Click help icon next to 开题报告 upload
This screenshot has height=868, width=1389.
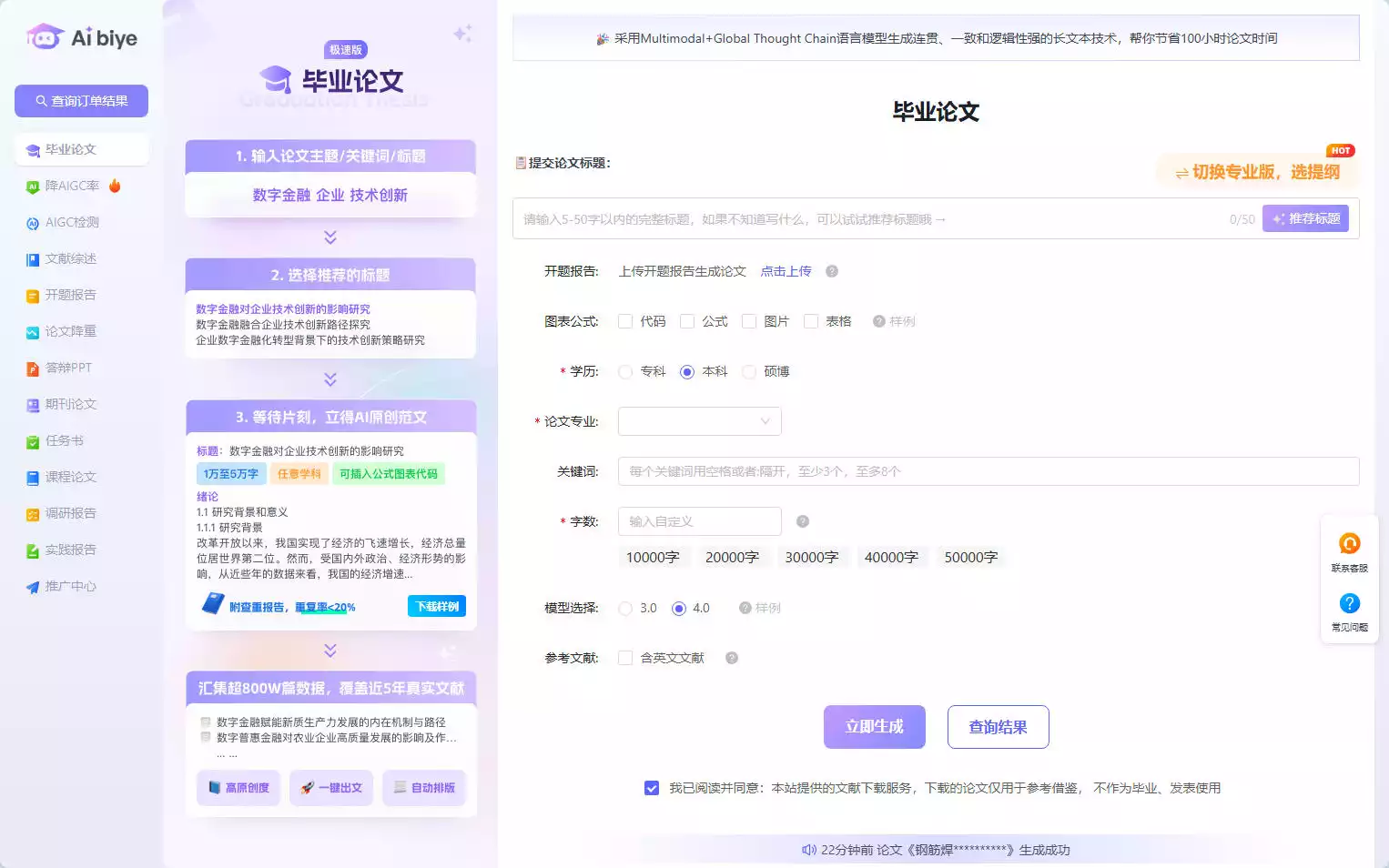(x=831, y=271)
